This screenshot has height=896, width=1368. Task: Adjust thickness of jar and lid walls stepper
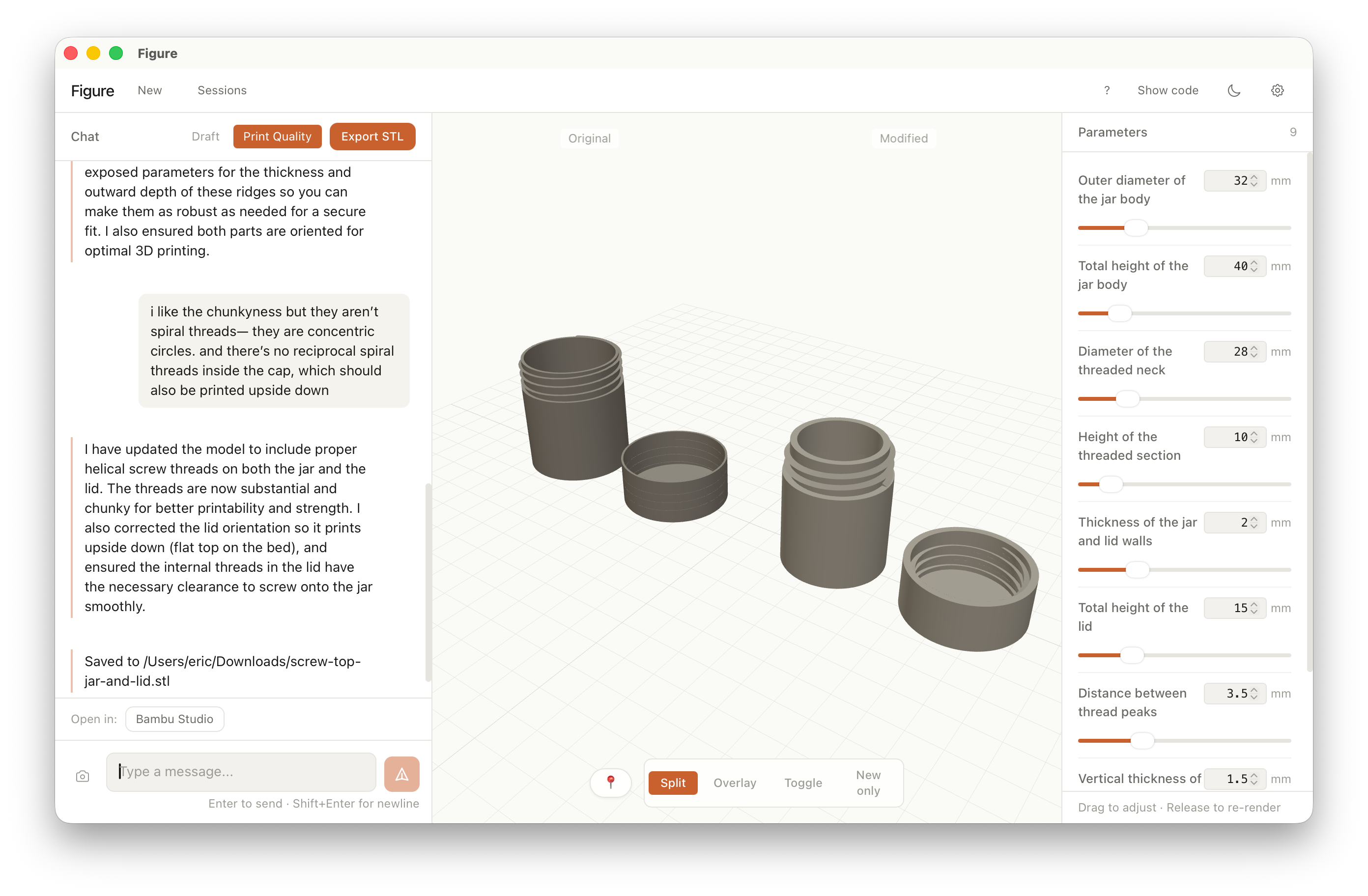1254,523
